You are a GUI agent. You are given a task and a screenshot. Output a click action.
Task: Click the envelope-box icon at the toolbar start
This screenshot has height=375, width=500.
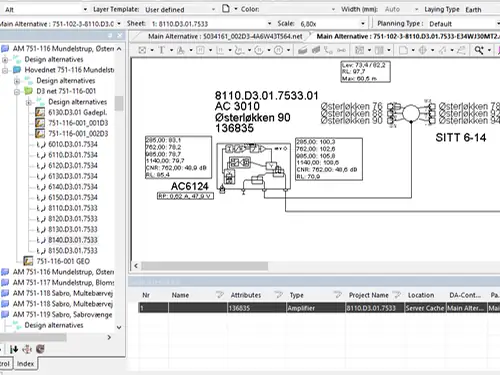coord(142,50)
